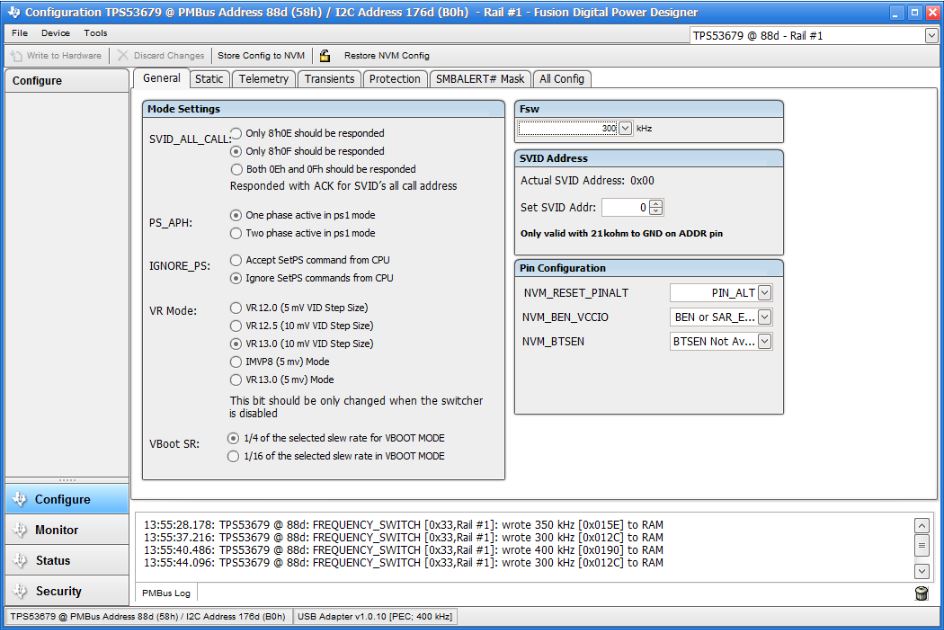Choose Two phase active in ps1 mode
The height and width of the screenshot is (630, 944).
coord(236,233)
